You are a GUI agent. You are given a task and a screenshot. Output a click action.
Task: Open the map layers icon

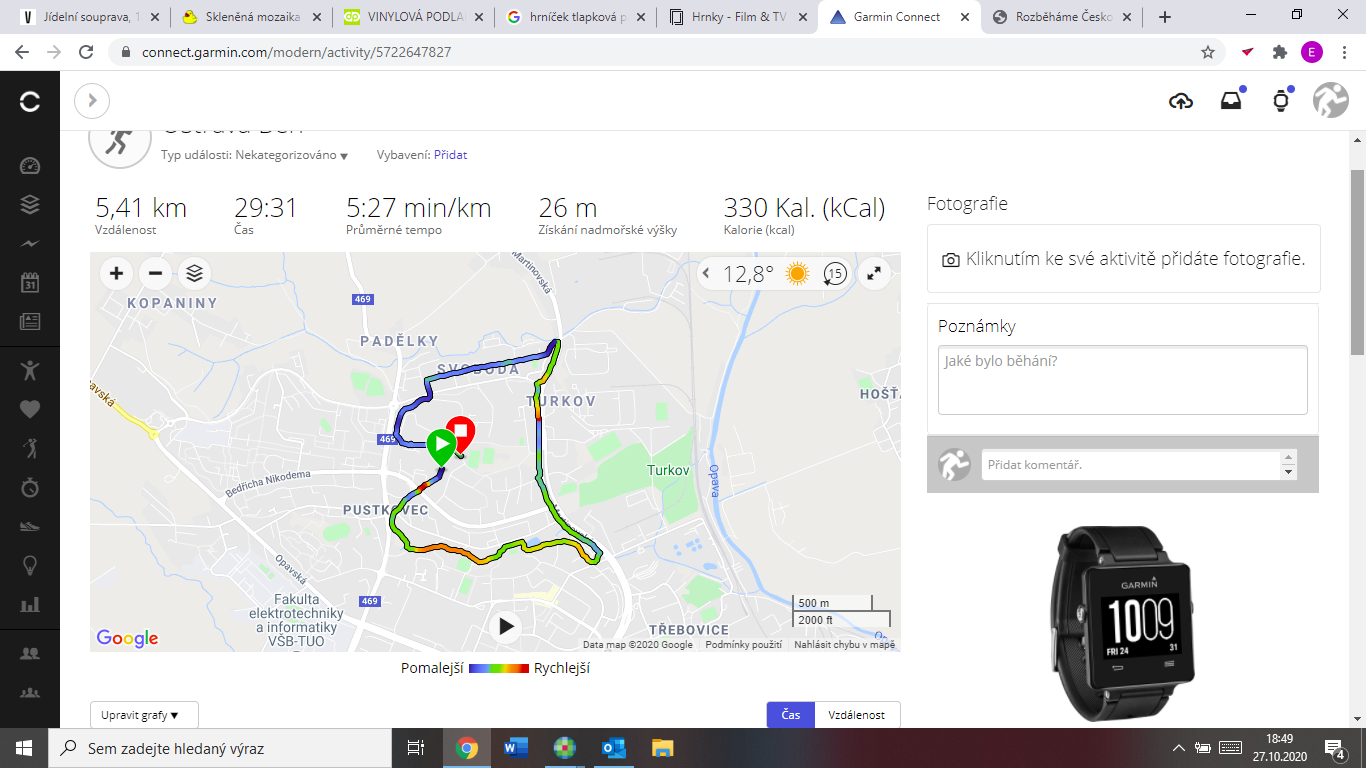pos(195,273)
